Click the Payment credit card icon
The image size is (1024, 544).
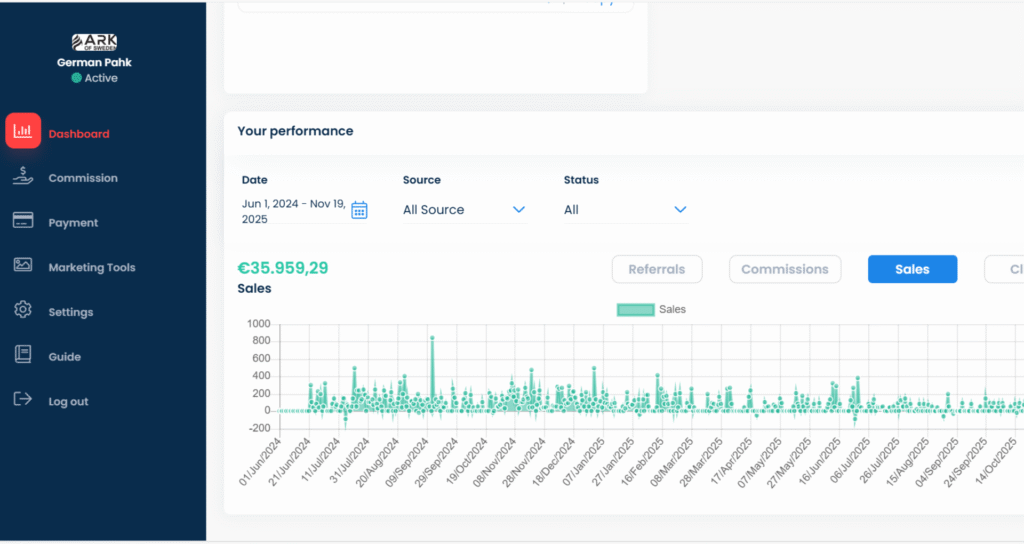pyautogui.click(x=23, y=221)
